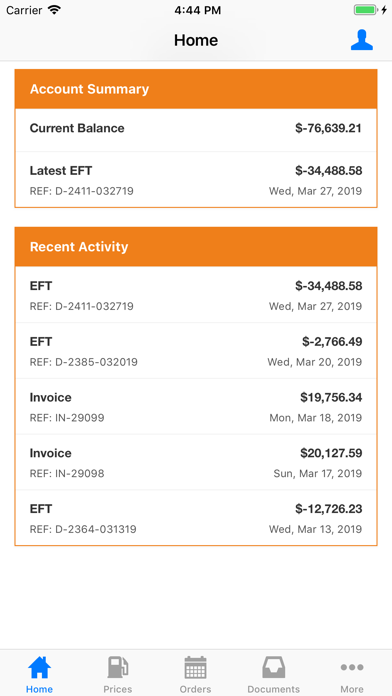This screenshot has height=696, width=392.
Task: Switch to the Documents tab label
Action: coord(273,689)
